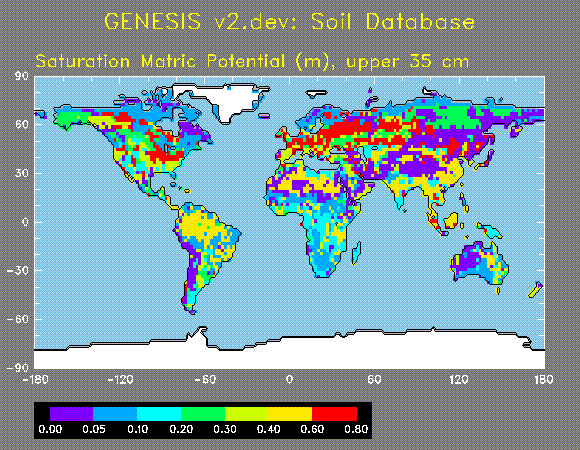Click the Australia continent on map

coord(480,263)
